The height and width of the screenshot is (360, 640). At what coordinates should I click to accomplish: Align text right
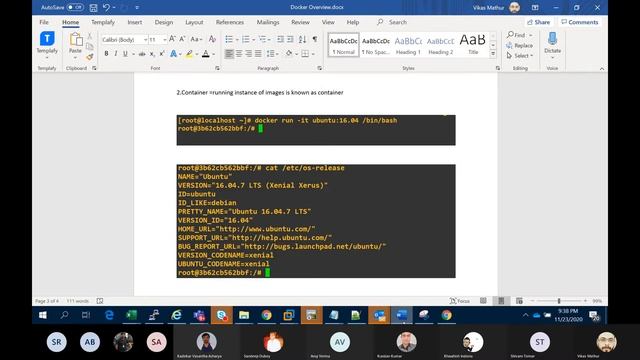pos(249,54)
